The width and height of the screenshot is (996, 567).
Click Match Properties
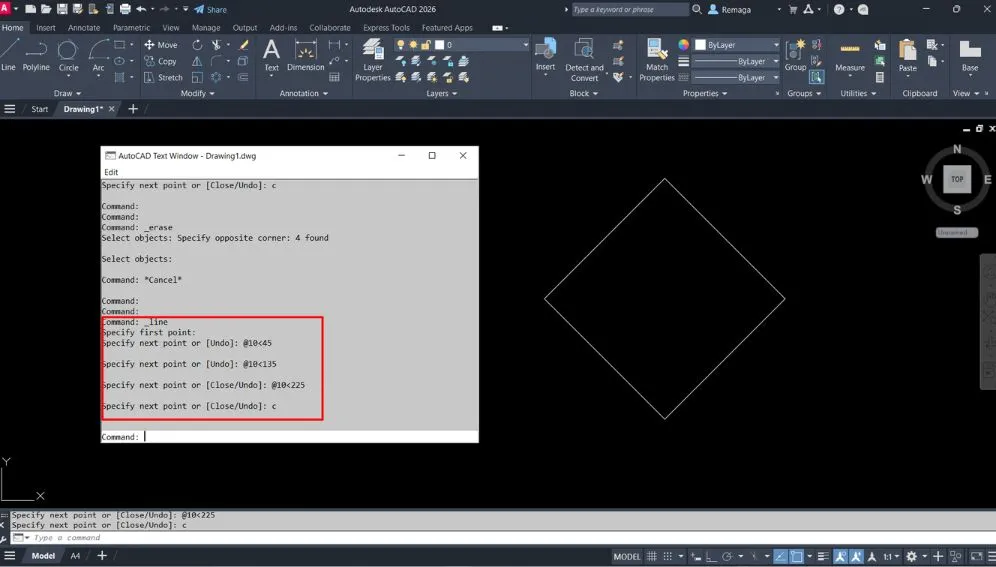click(657, 60)
